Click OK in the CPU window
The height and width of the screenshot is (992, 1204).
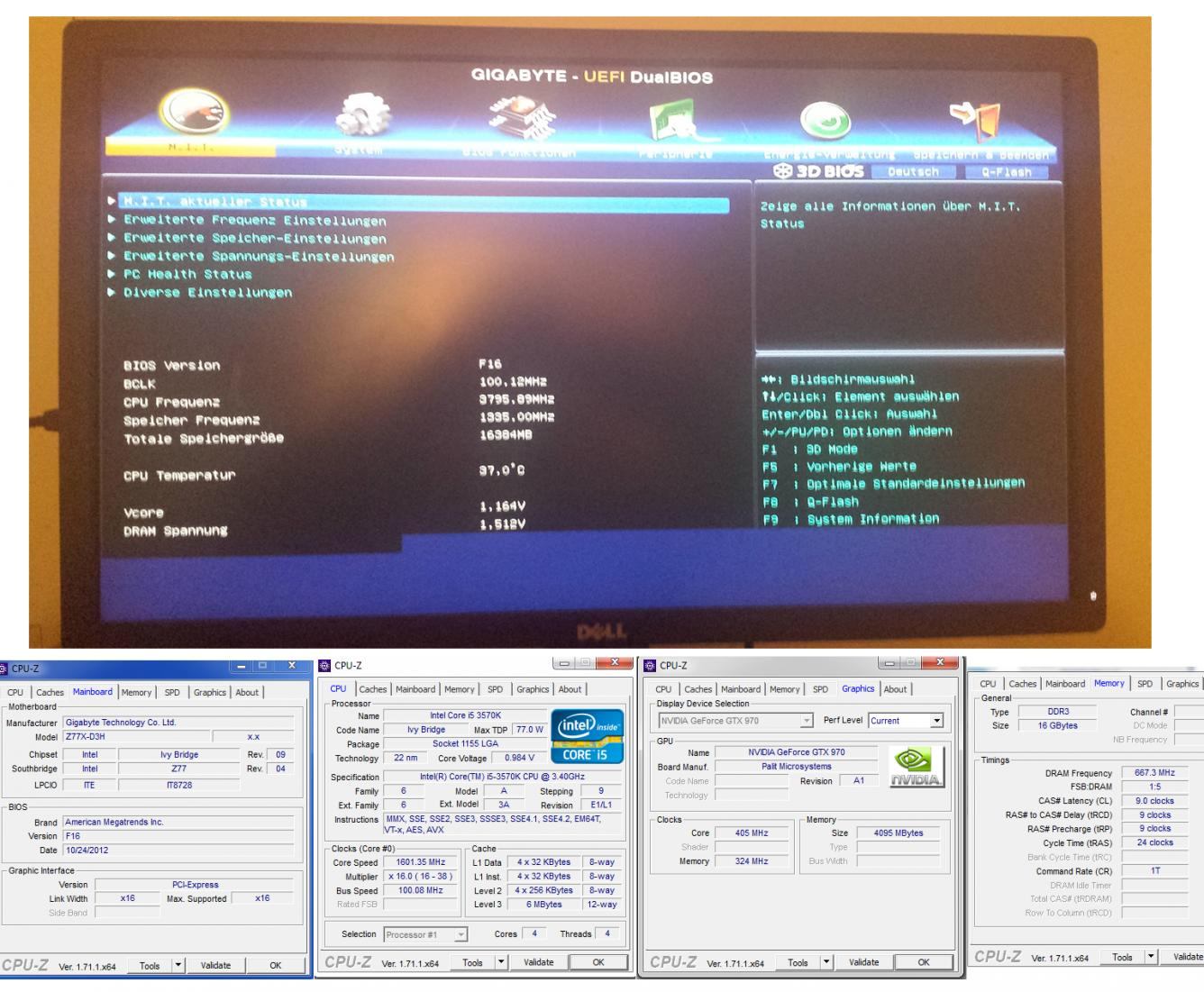598,962
